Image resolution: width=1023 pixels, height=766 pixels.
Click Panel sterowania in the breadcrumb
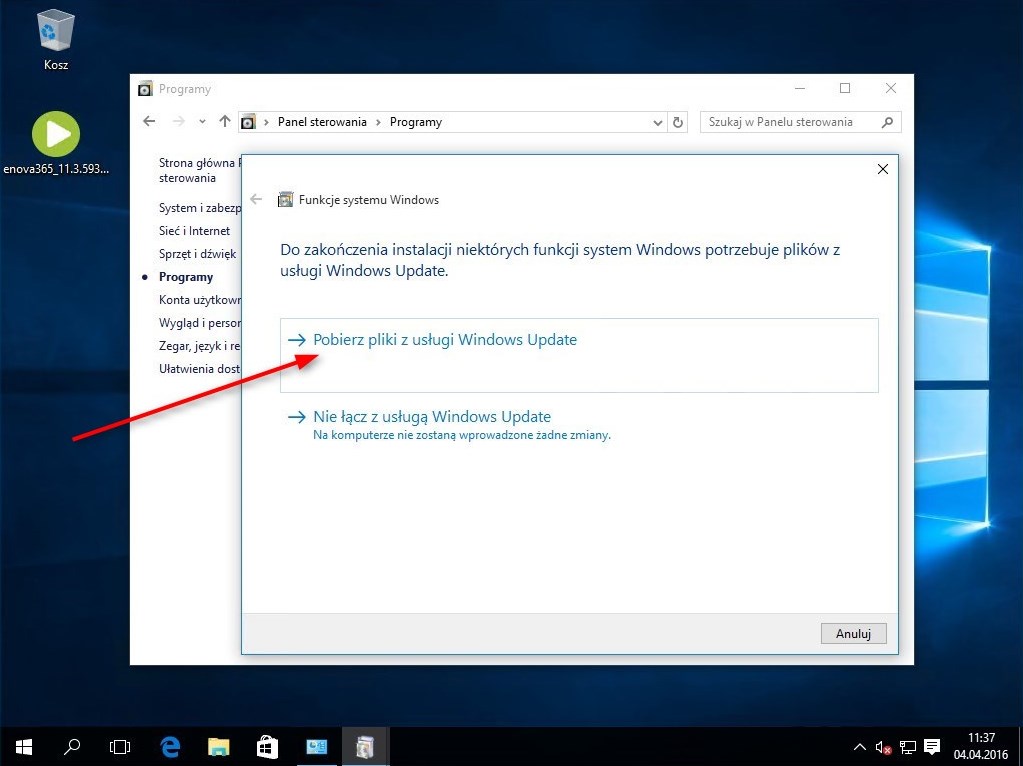point(322,122)
